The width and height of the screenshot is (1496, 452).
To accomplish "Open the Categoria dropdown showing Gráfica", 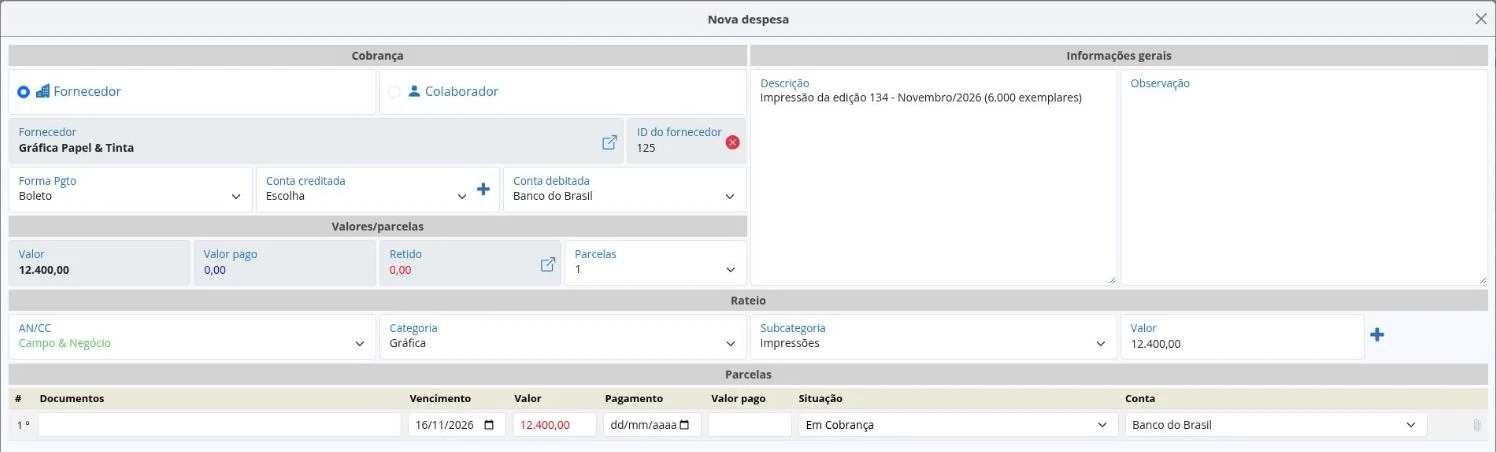I will coord(562,336).
